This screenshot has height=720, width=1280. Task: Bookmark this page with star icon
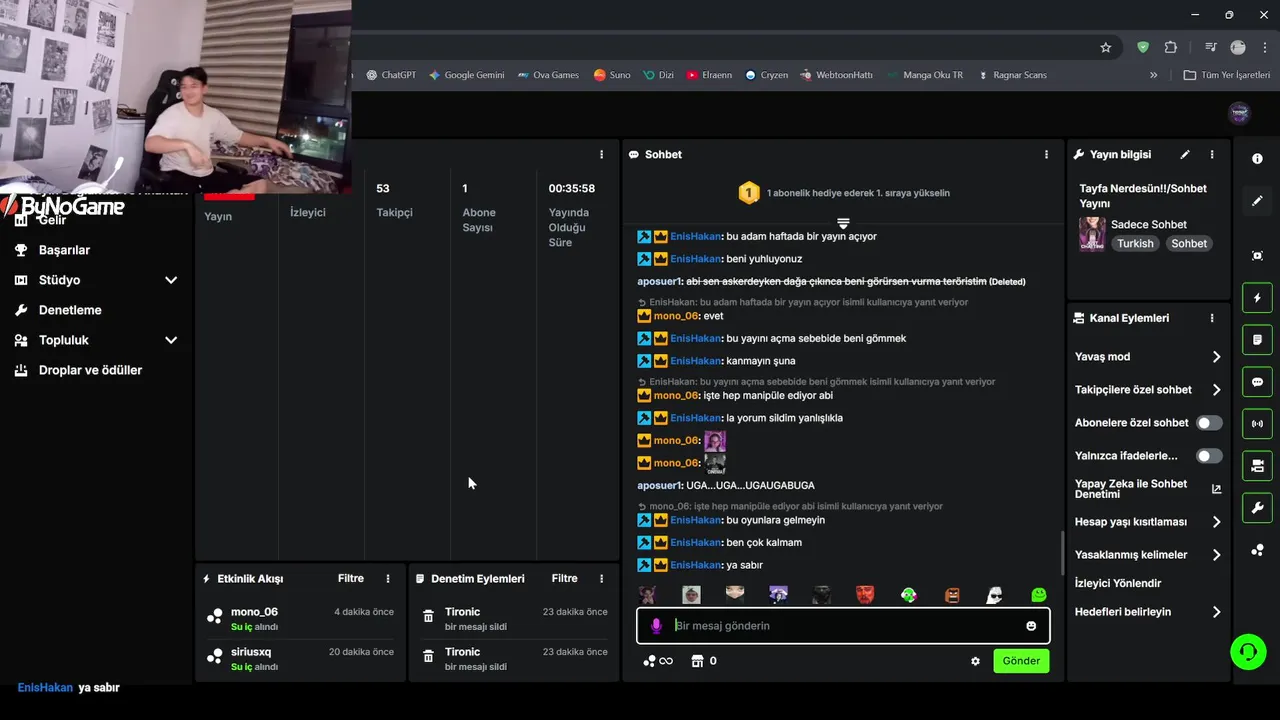click(x=1106, y=47)
